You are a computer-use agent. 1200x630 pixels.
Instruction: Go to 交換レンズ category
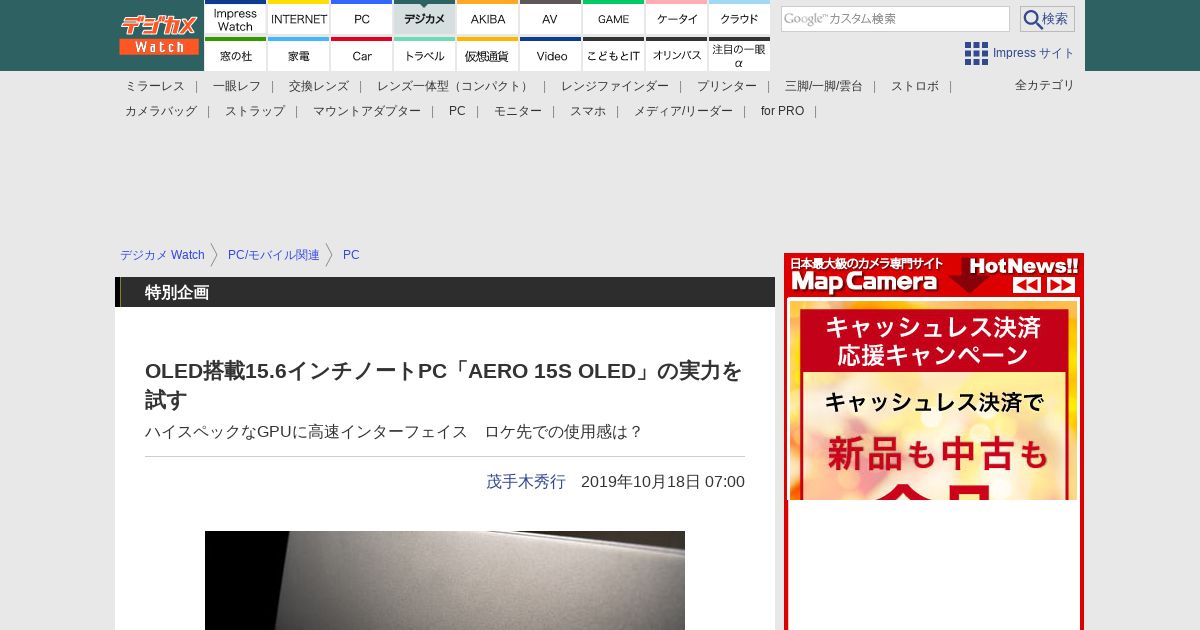(319, 86)
